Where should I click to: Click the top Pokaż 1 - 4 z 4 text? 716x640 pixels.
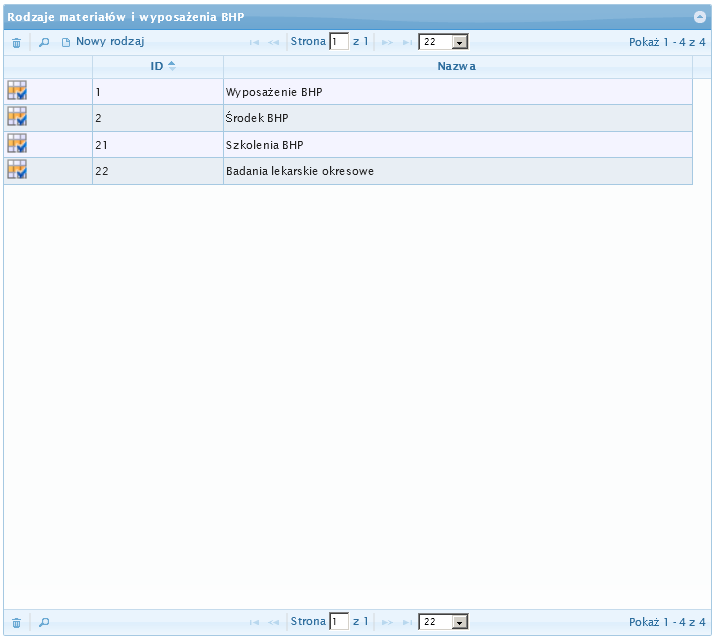coord(667,42)
